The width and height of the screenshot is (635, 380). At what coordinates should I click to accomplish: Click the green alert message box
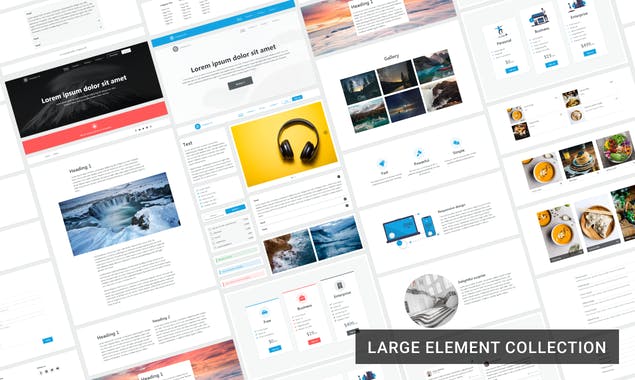tap(237, 256)
